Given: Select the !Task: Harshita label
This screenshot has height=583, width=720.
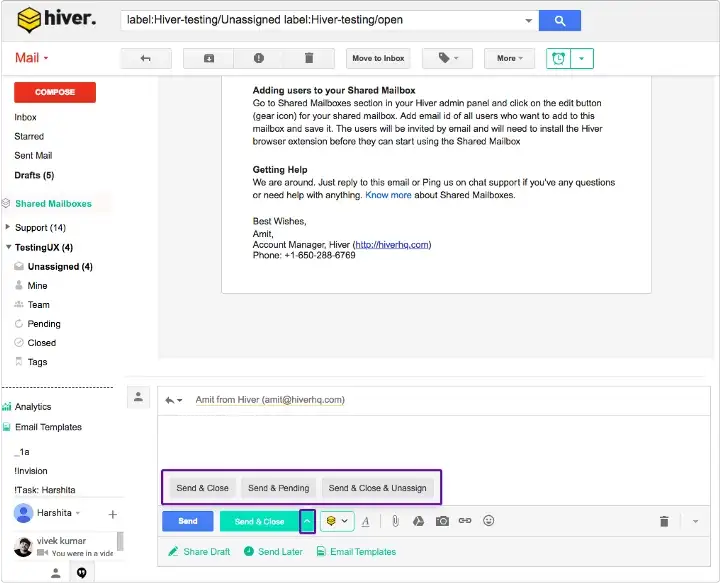Looking at the screenshot, I should point(45,490).
